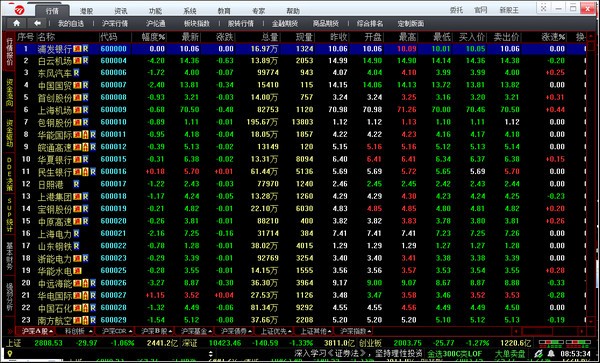Click the fullscreen toggle icon in title bar
This screenshot has width=600, height=363.
pyautogui.click(x=543, y=8)
